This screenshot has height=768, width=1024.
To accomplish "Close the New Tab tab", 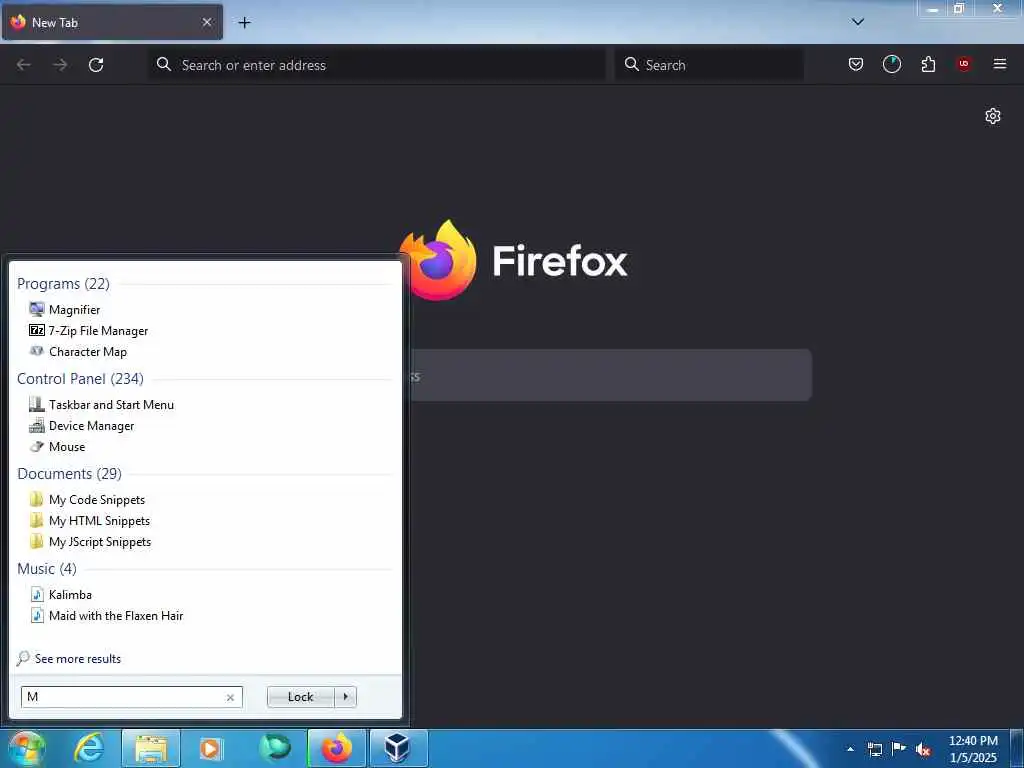I will coord(207,22).
